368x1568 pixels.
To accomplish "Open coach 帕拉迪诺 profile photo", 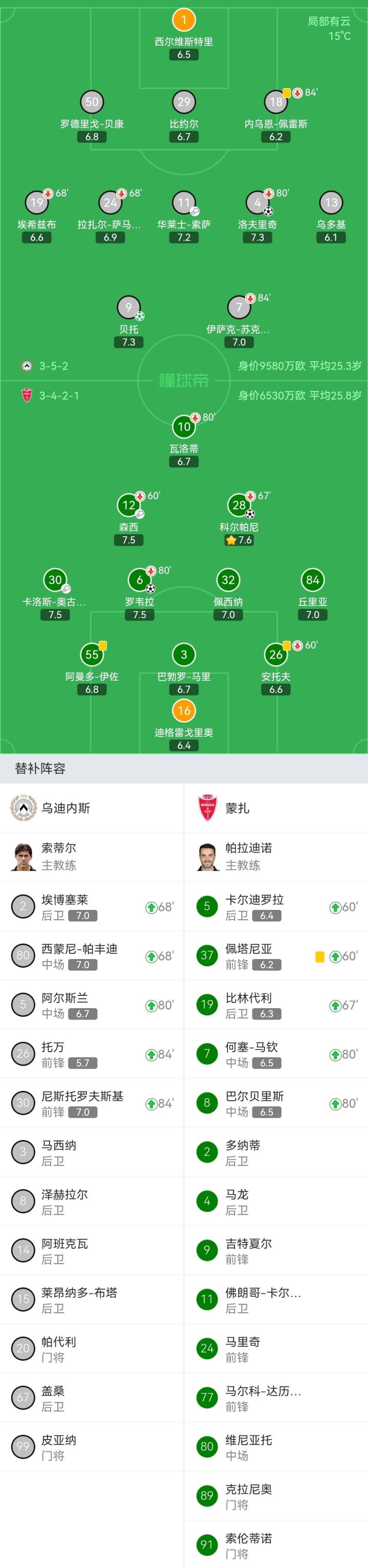I will 208,857.
